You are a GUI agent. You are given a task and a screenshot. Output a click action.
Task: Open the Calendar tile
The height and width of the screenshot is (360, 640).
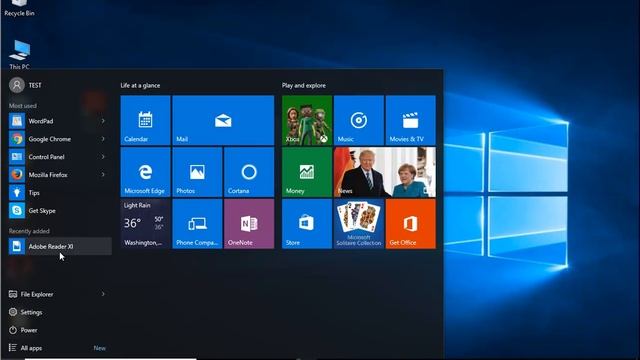145,120
